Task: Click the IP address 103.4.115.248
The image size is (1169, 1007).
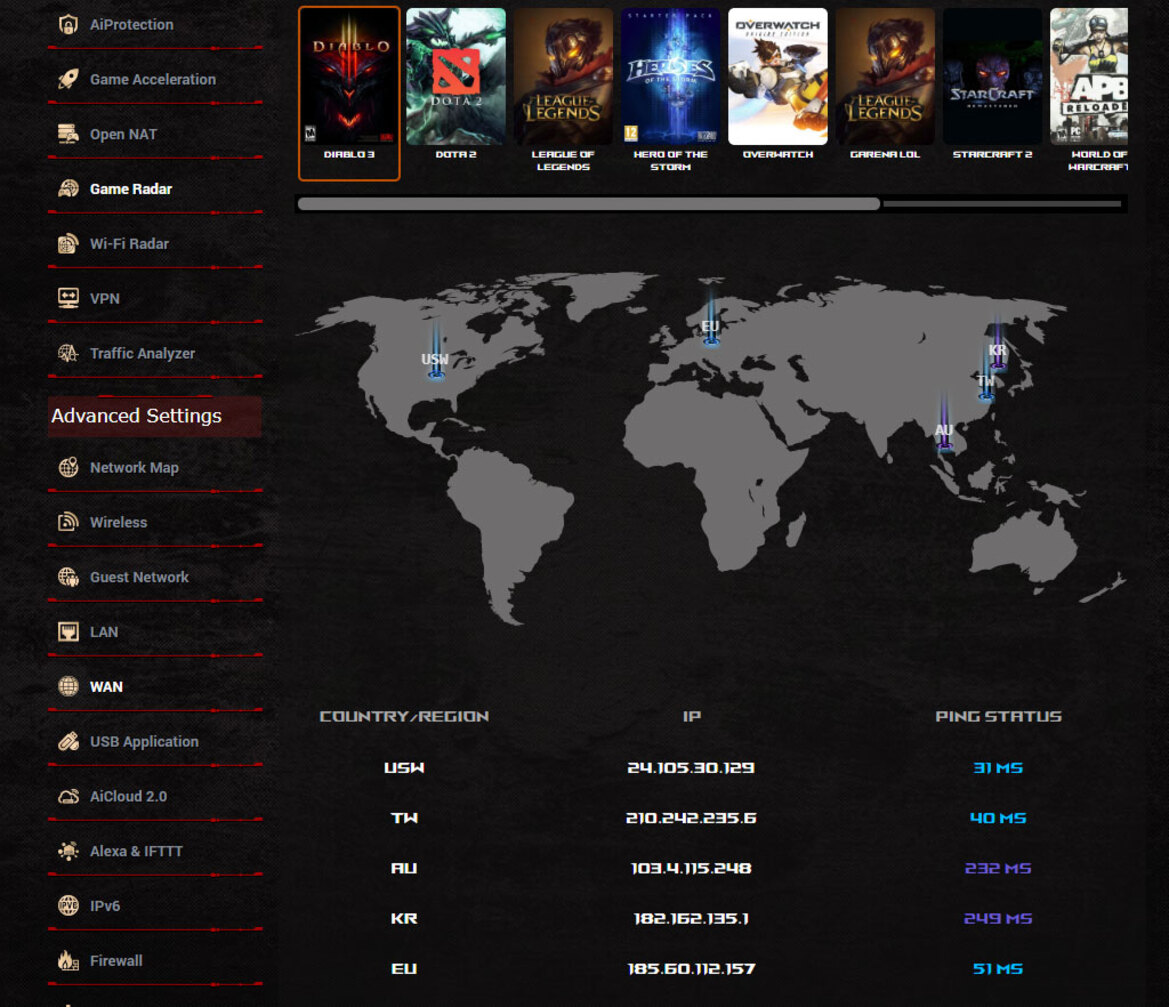Action: coord(691,868)
